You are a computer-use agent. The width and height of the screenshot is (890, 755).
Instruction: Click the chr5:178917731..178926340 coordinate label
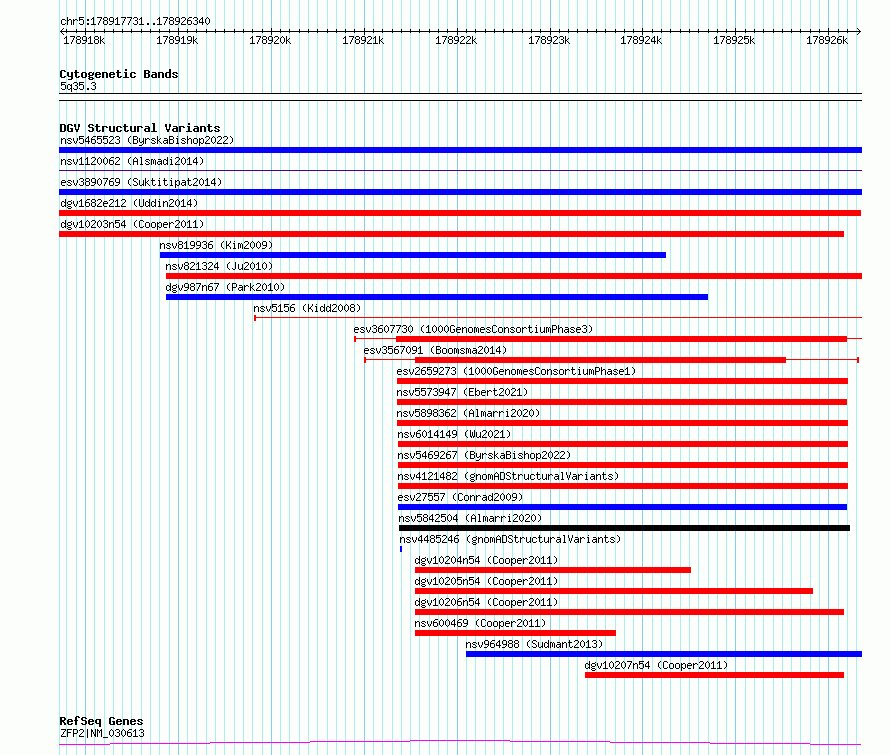[135, 21]
